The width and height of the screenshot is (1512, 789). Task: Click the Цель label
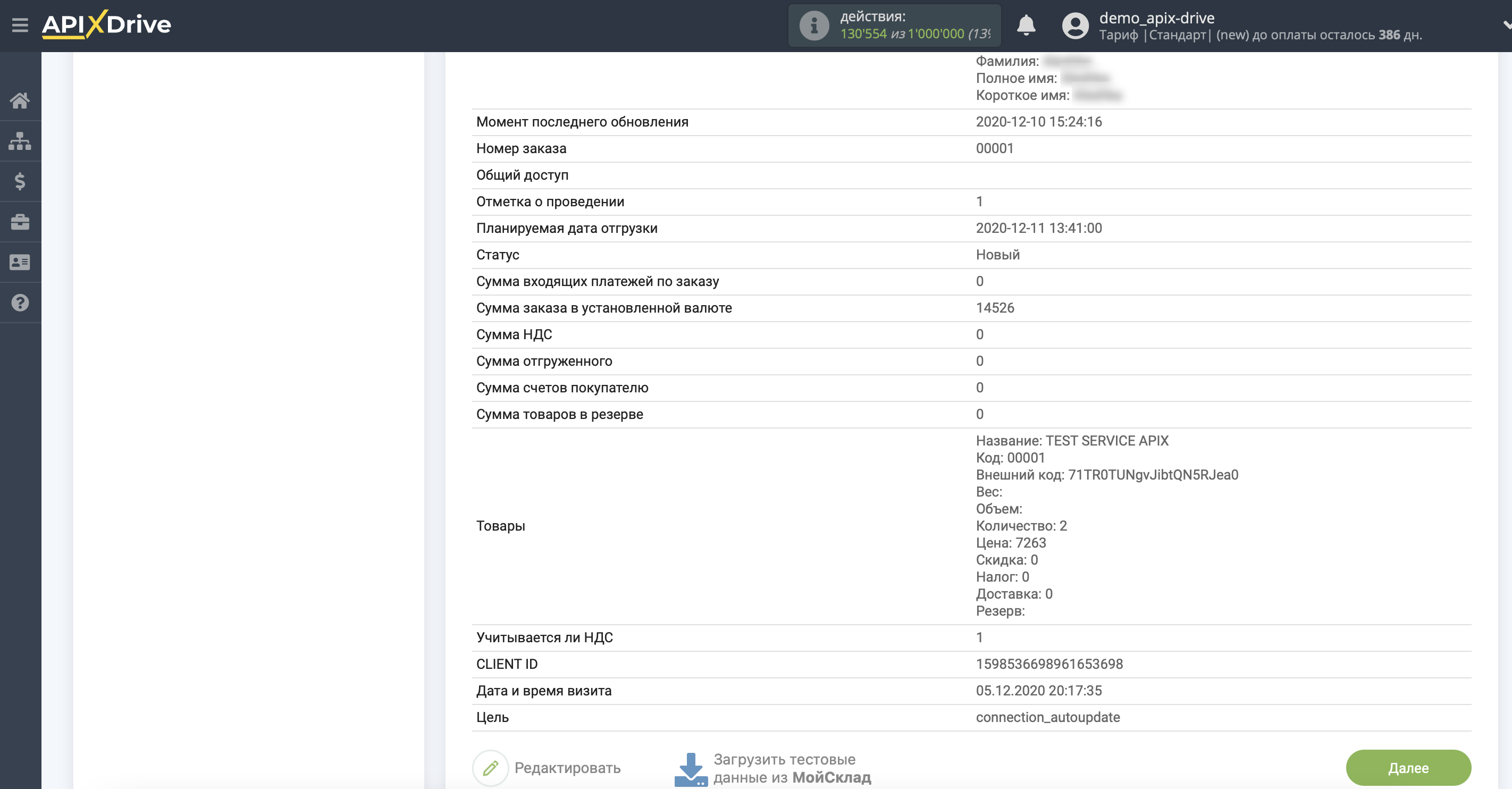tap(492, 717)
